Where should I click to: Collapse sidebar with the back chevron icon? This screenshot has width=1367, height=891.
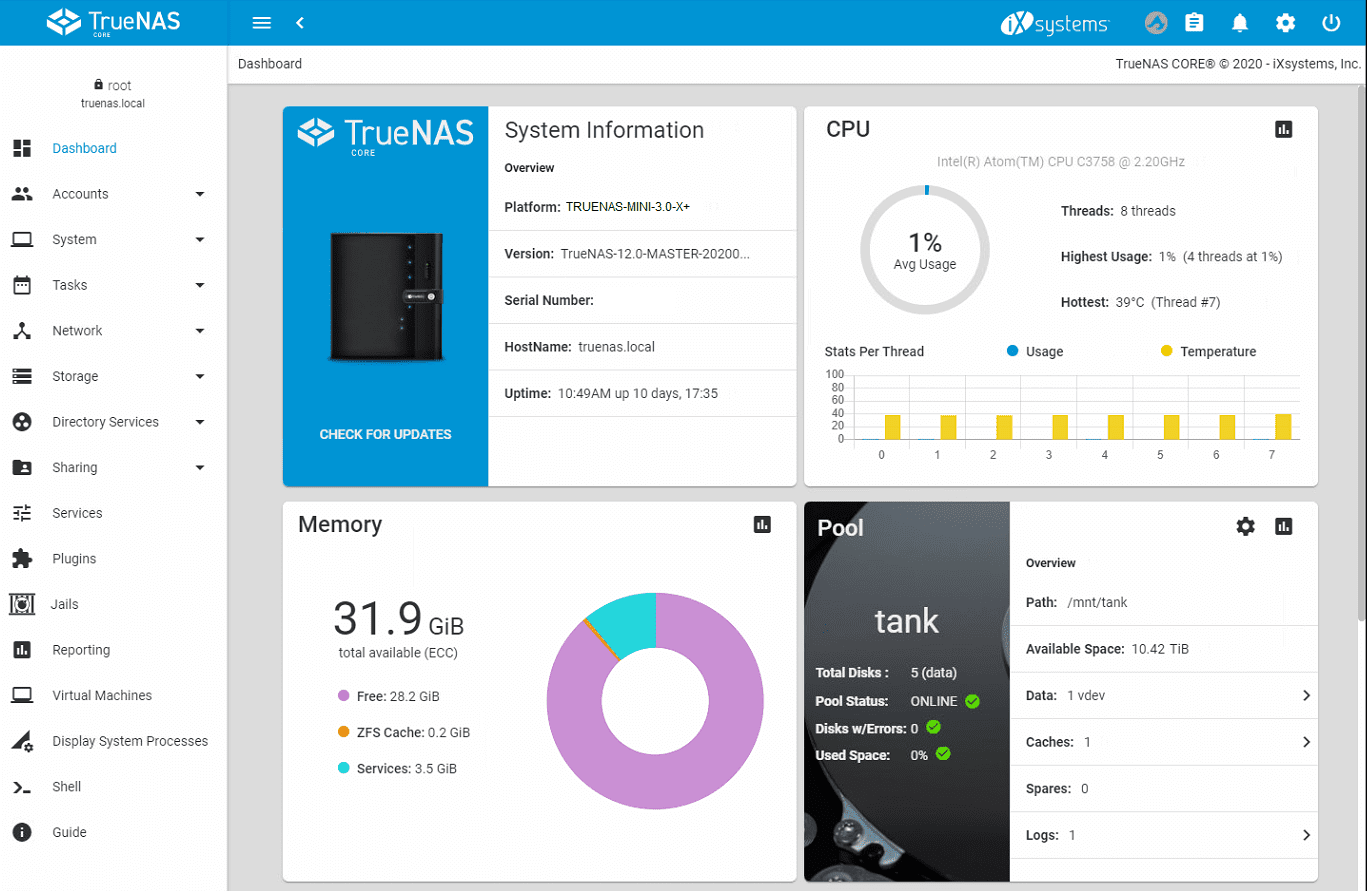(300, 23)
